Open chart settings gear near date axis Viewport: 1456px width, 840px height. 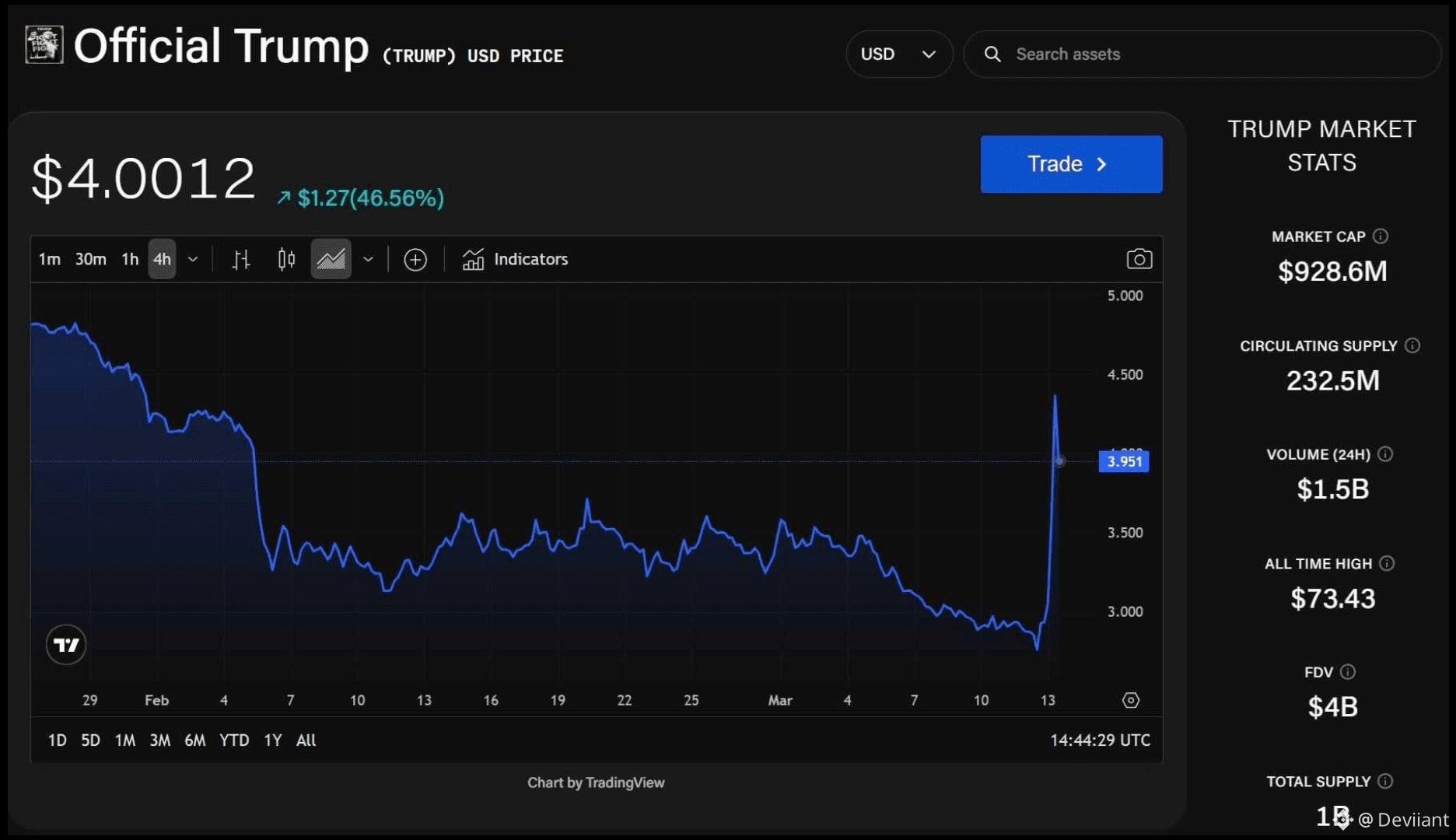click(x=1131, y=700)
